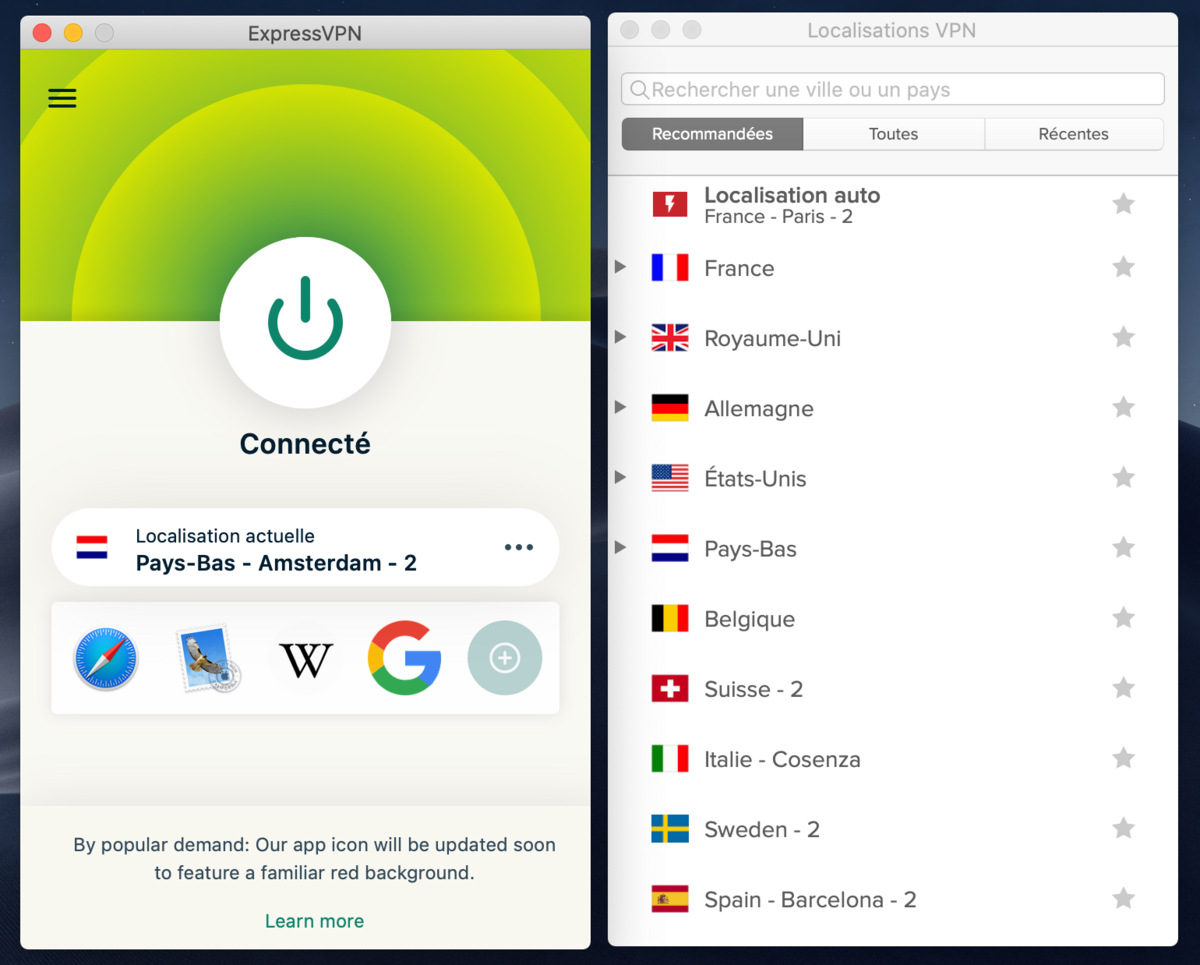This screenshot has width=1200, height=965.
Task: Click the Pays-Bas flag in locations list
Action: click(670, 548)
